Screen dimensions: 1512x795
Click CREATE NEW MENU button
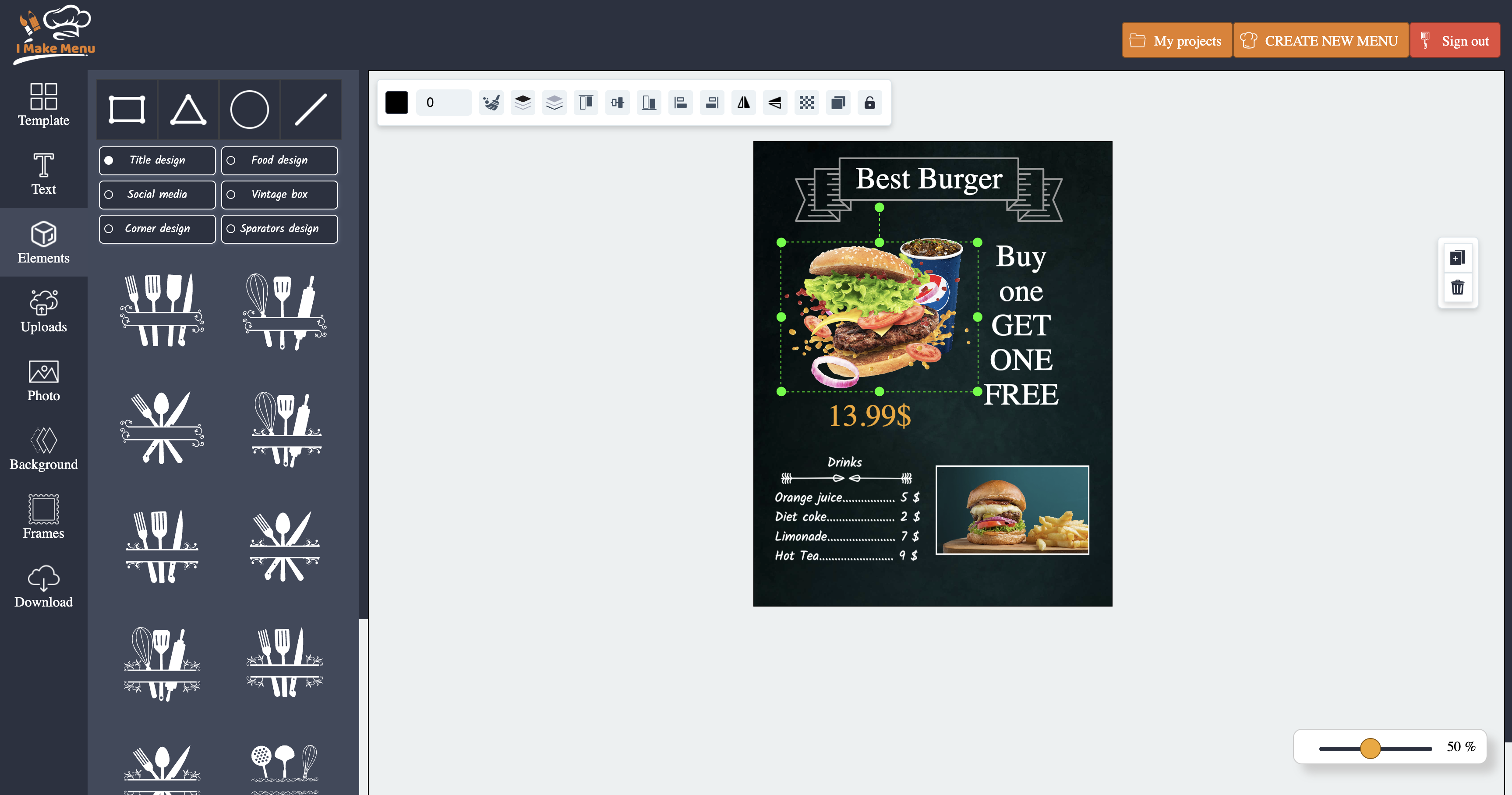click(x=1320, y=40)
